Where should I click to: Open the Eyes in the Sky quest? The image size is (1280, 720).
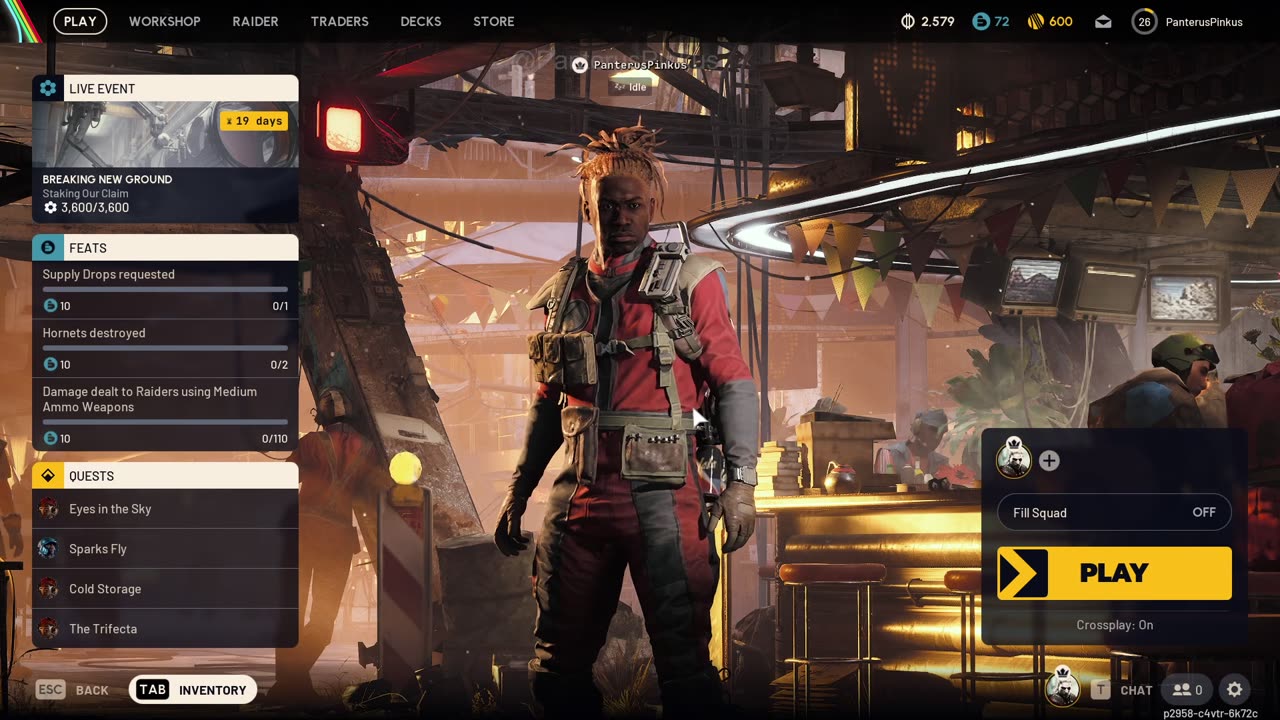click(x=165, y=509)
